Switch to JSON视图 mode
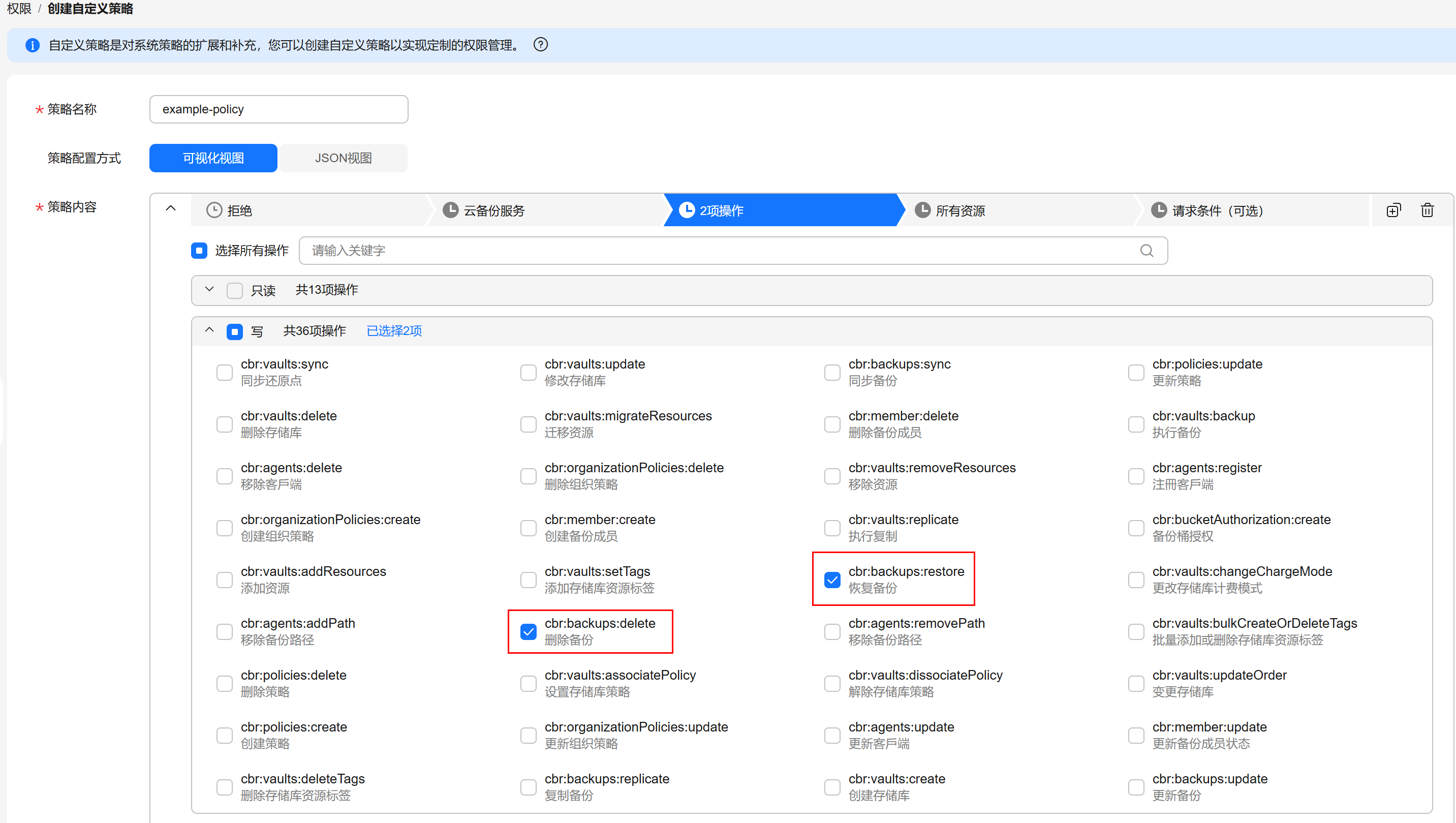 343,158
